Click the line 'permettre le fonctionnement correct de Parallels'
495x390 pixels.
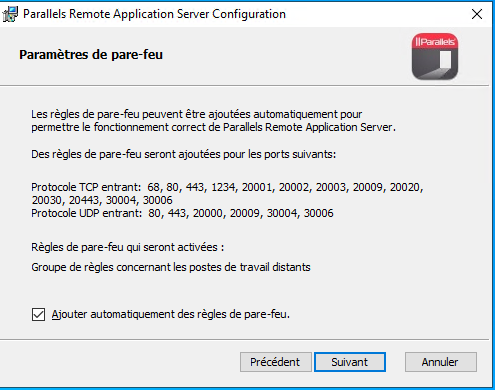tap(213, 127)
